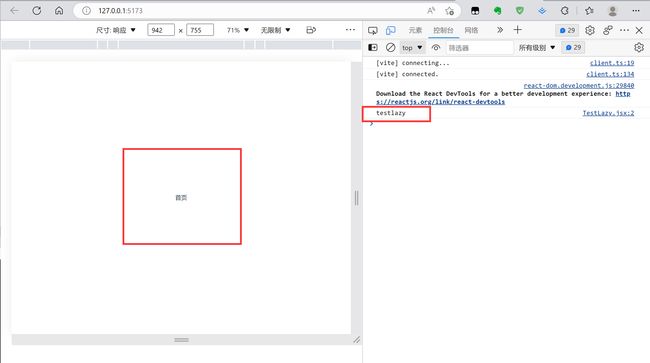The image size is (650, 363).
Task: Open the blue layered extension icon
Action: point(542,11)
